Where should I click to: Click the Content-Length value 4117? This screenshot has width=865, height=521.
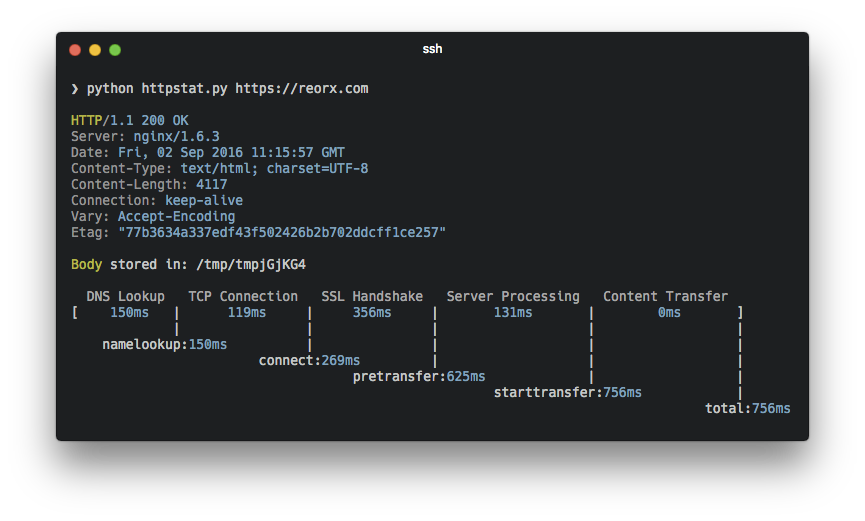[212, 184]
